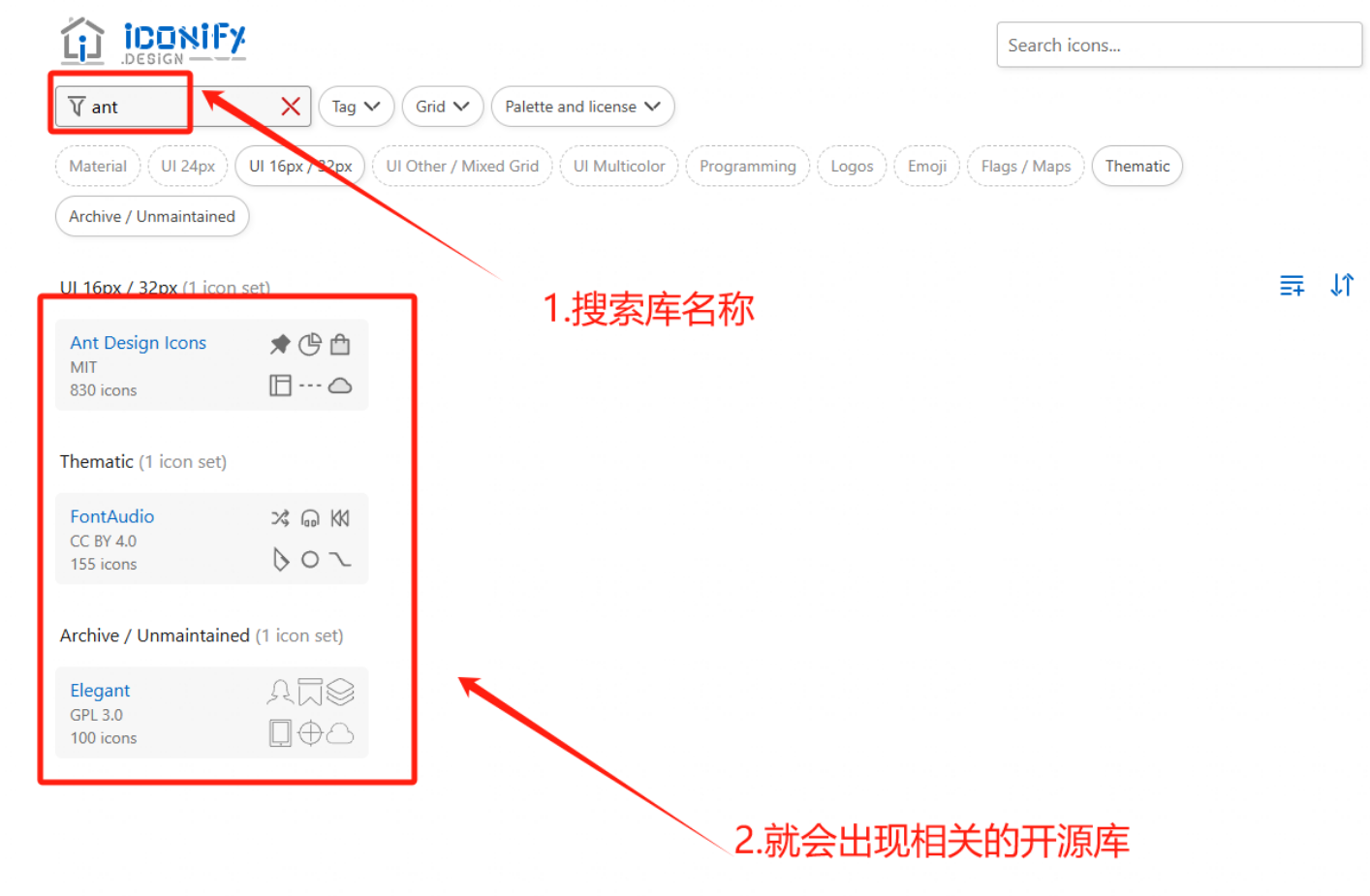Click the skip-back icon in FontAudio
Image resolution: width=1370 pixels, height=896 pixels.
tap(340, 518)
